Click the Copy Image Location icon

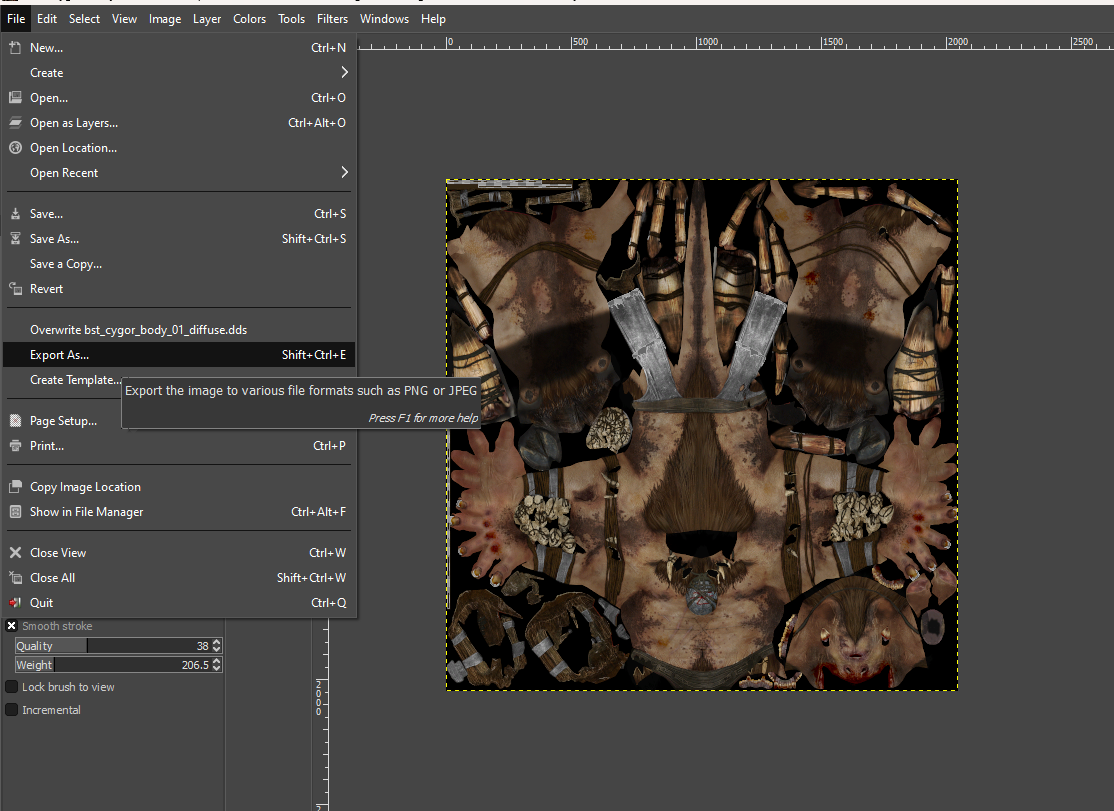15,486
